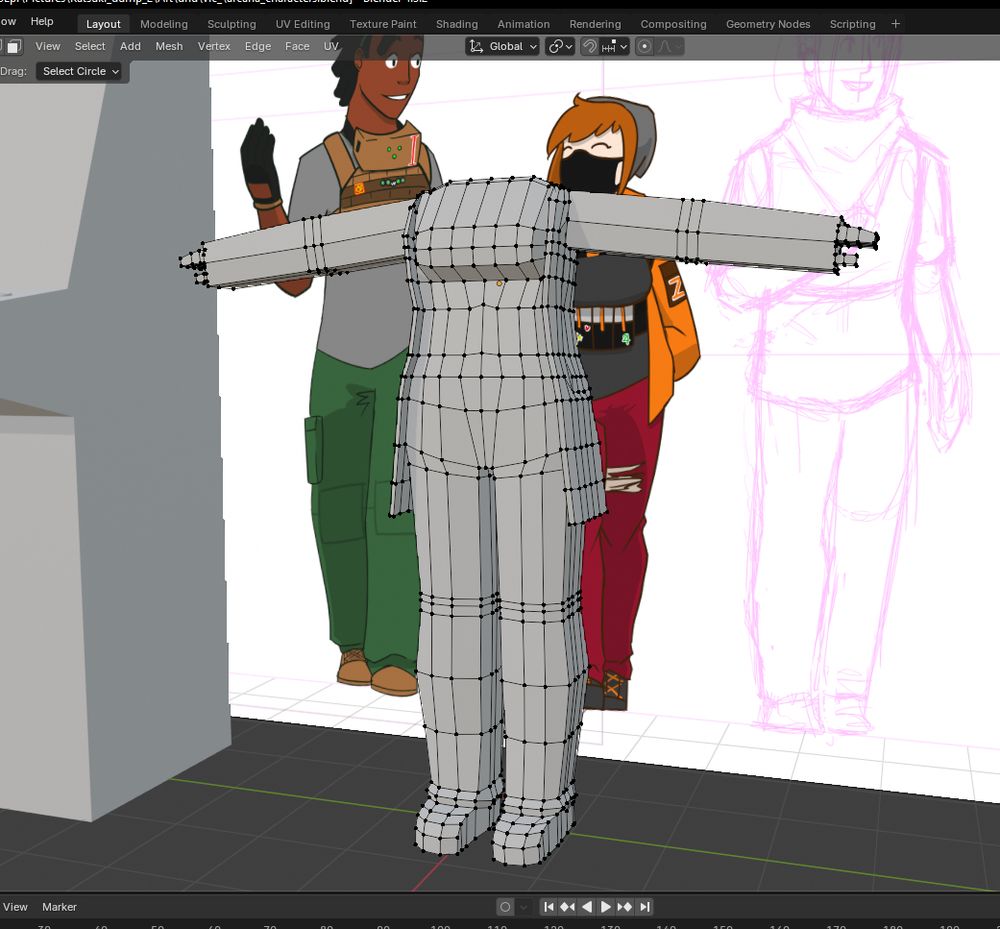Jump to the next keyframe
The width and height of the screenshot is (1000, 929).
pyautogui.click(x=625, y=907)
